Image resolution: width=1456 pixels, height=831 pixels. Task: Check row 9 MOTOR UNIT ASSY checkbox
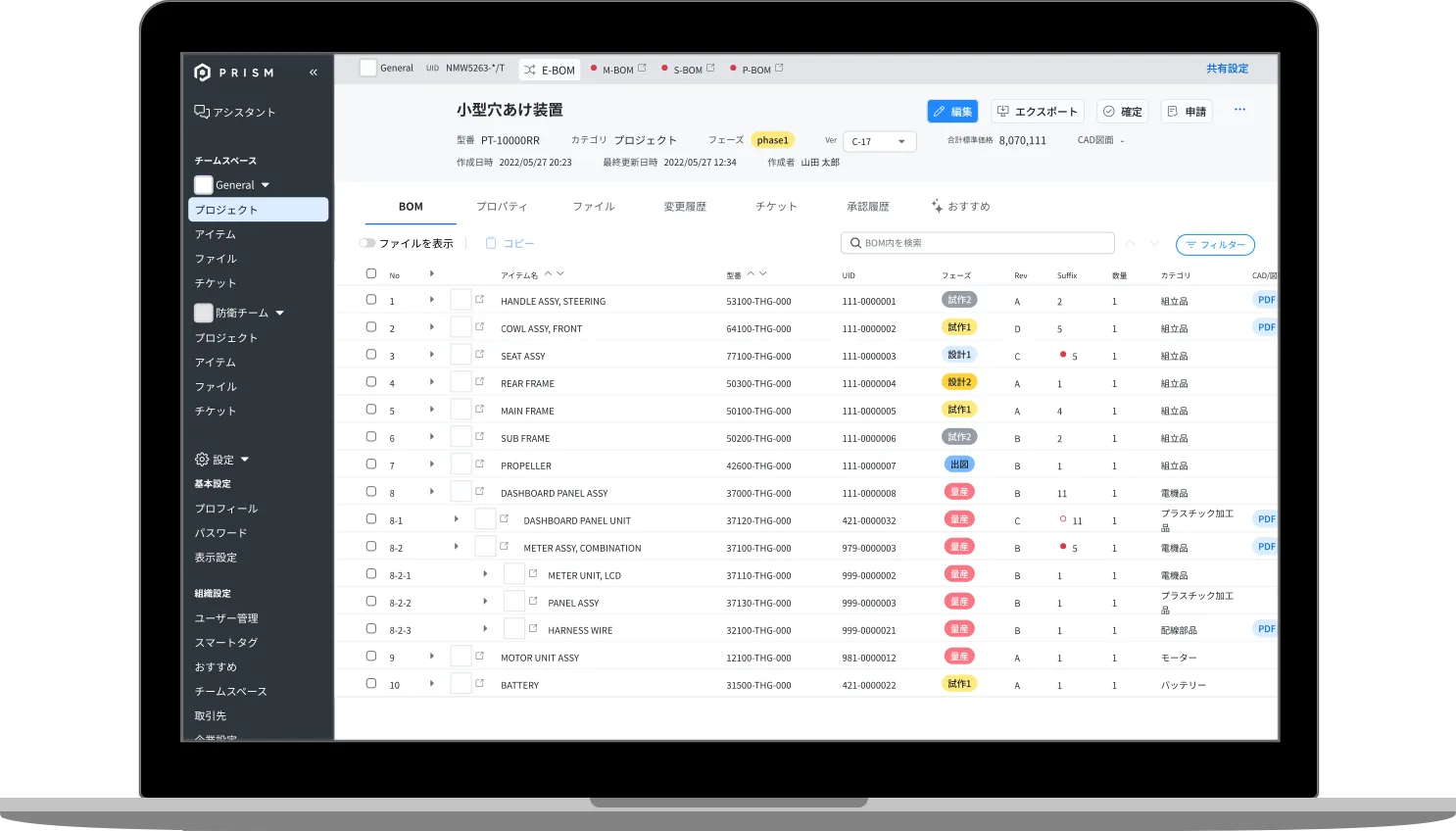click(371, 657)
